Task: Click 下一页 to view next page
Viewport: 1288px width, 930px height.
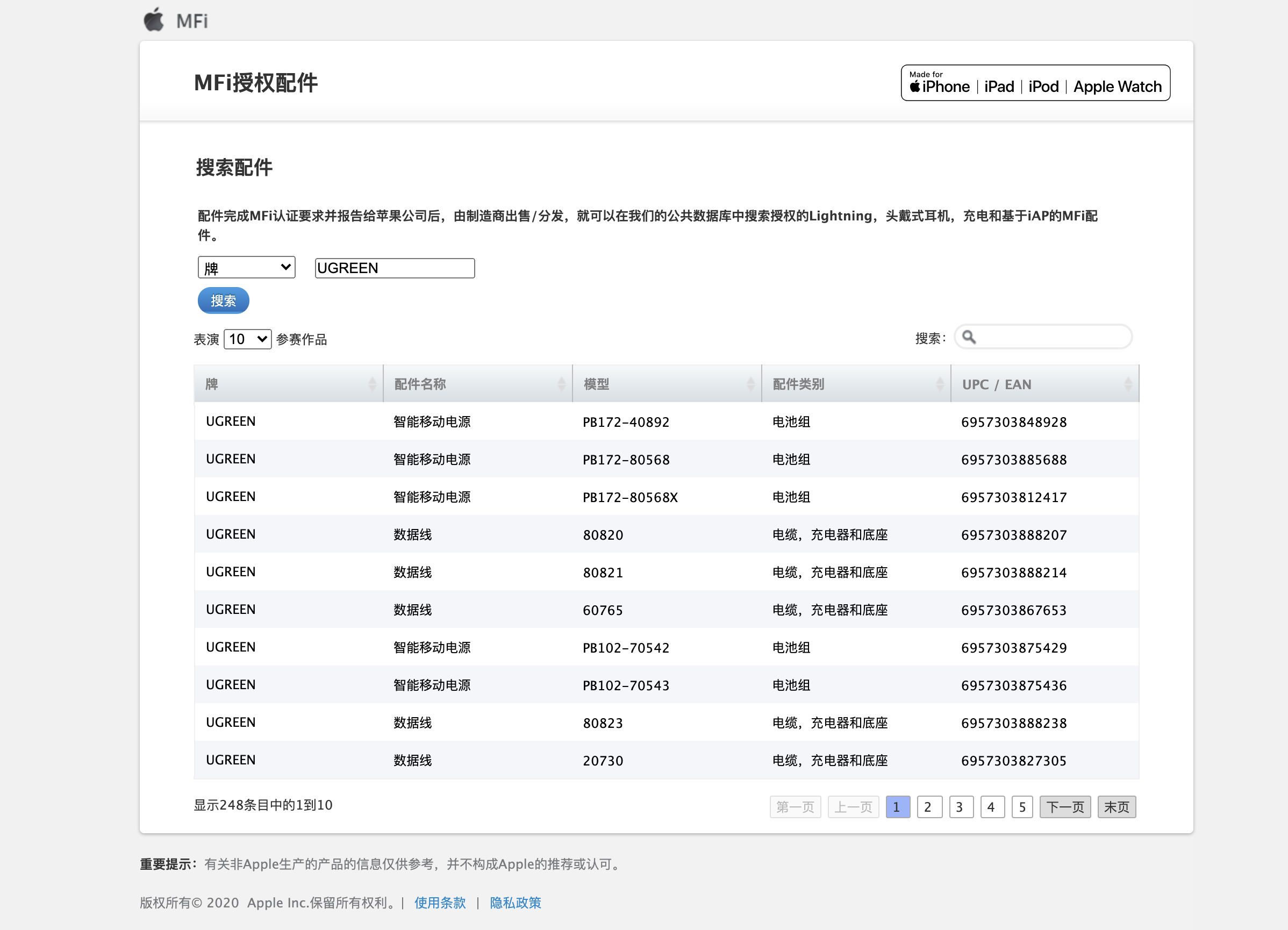Action: pyautogui.click(x=1065, y=807)
